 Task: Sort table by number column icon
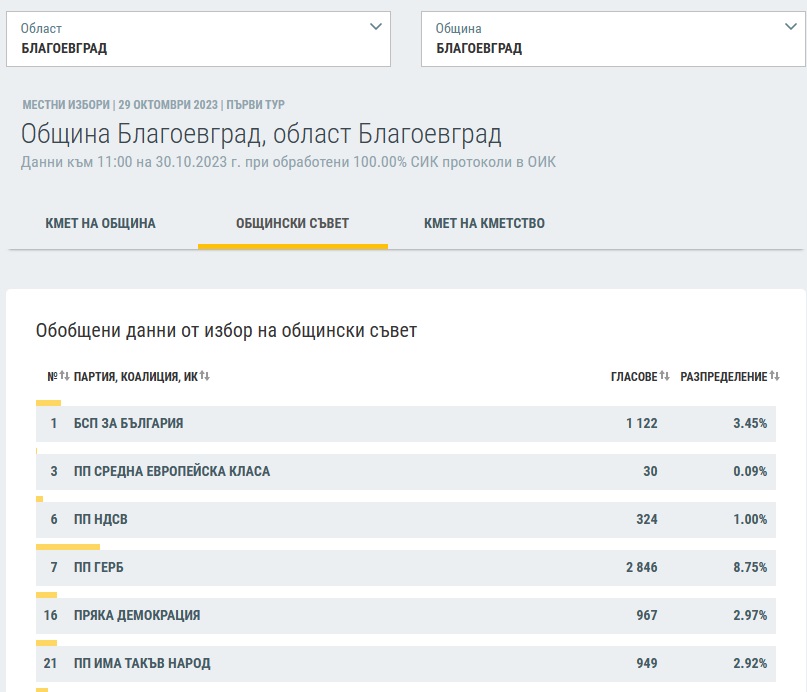pyautogui.click(x=64, y=376)
